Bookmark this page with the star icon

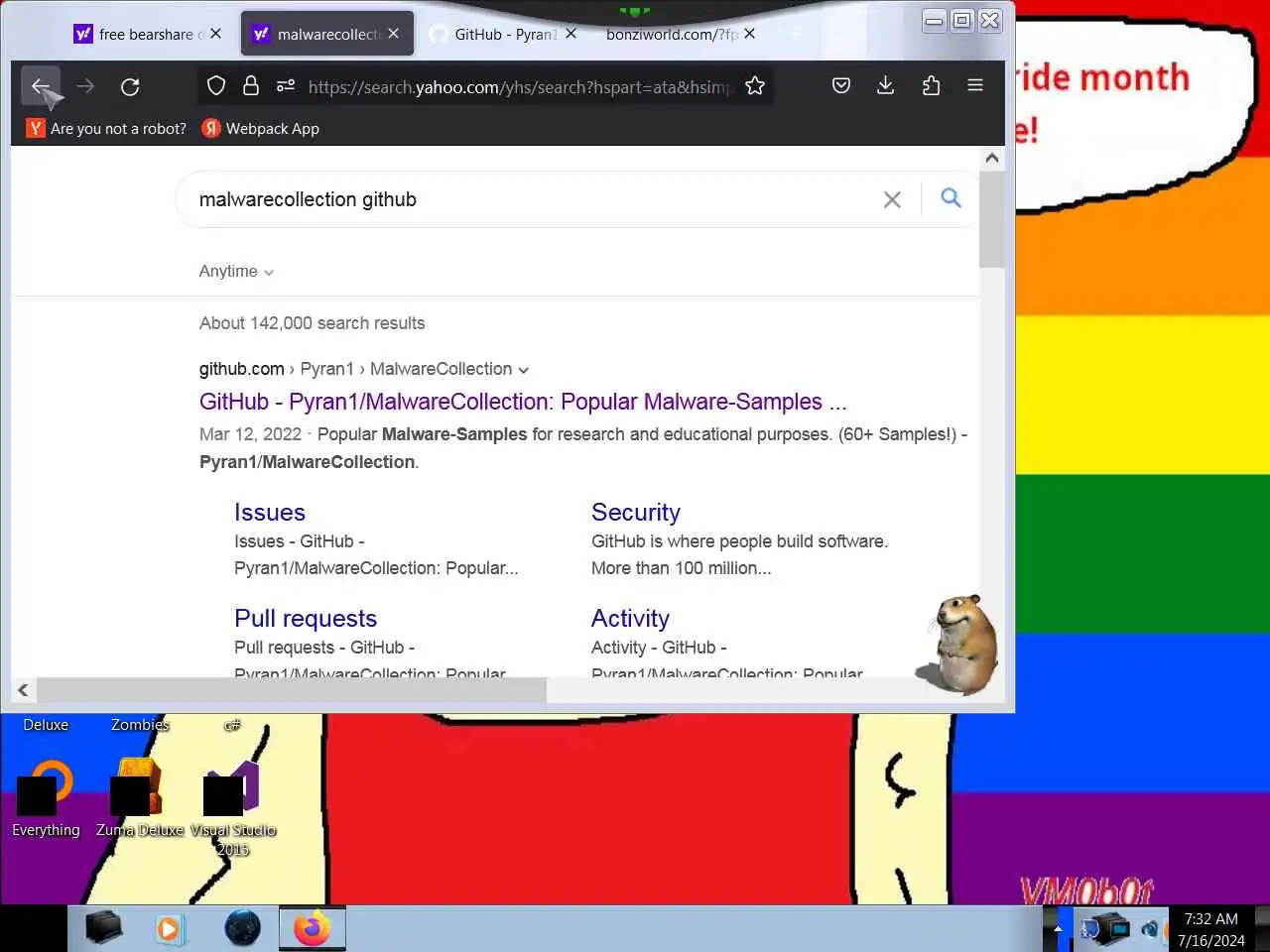click(x=755, y=86)
